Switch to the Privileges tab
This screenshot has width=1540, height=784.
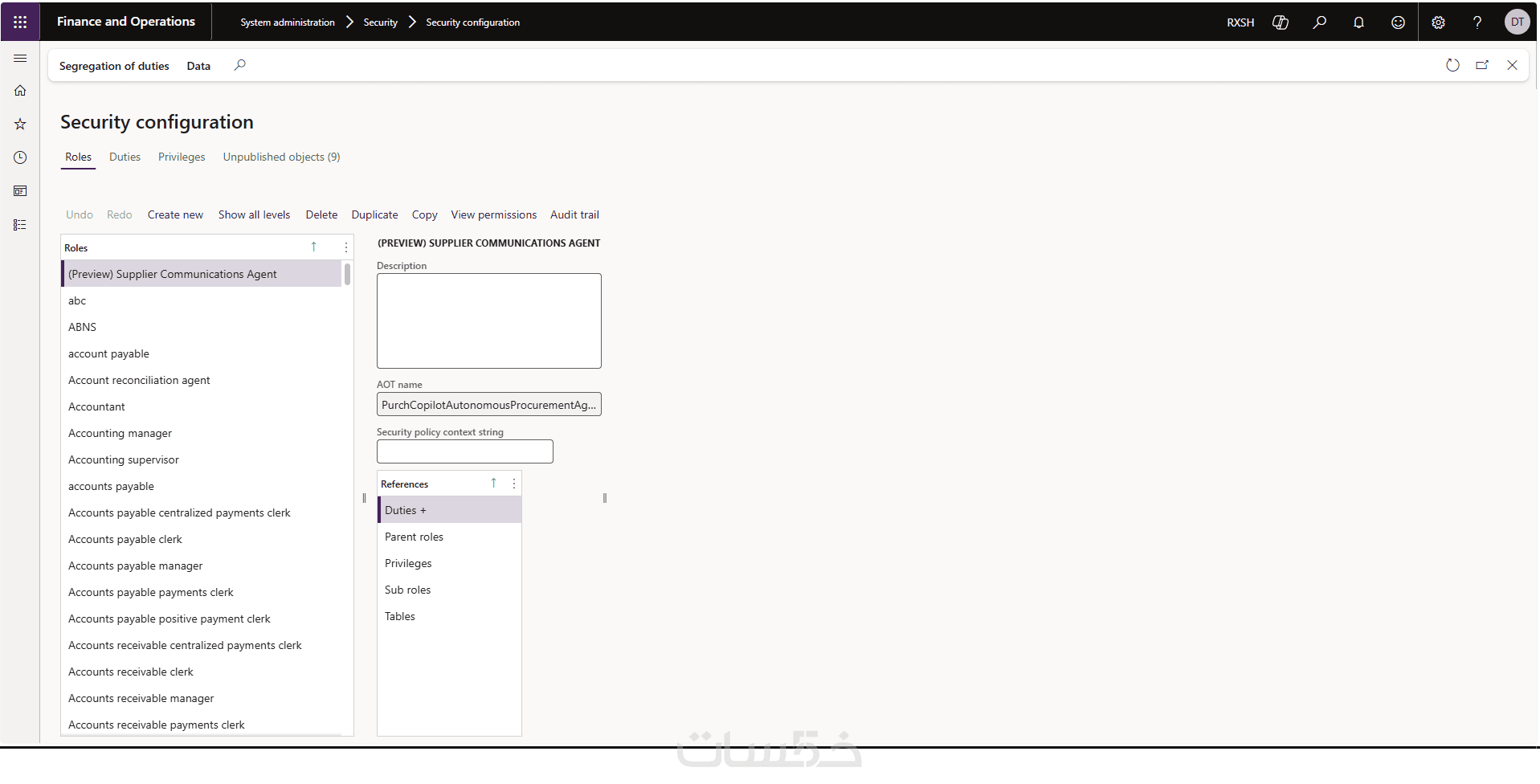(x=182, y=157)
